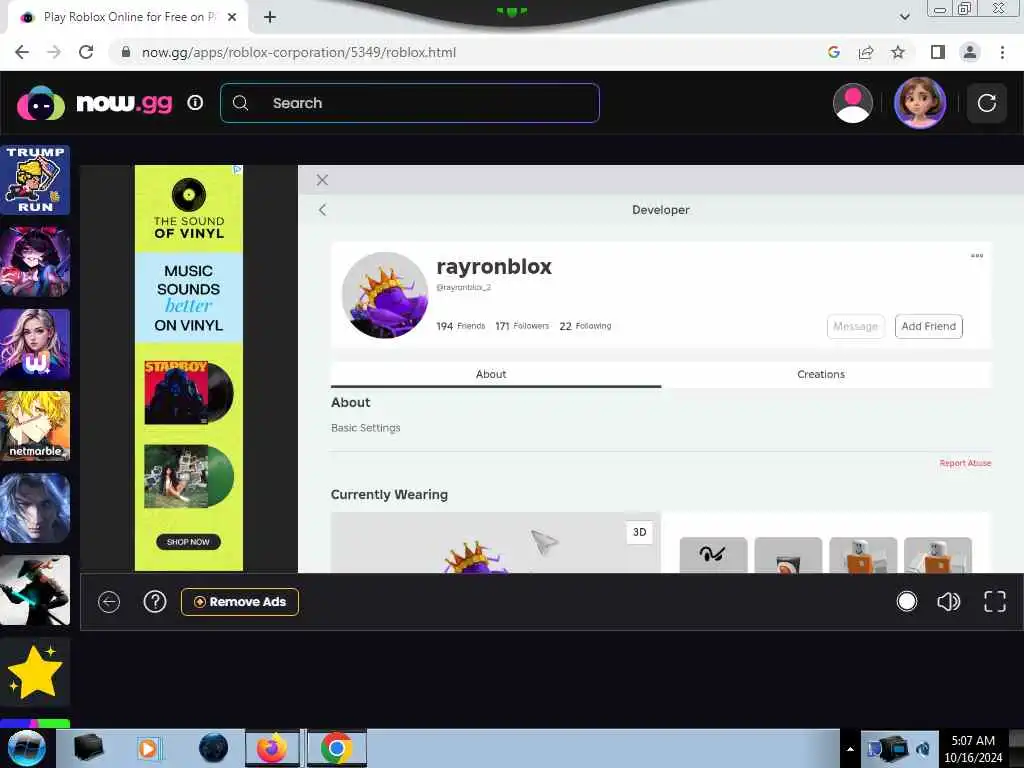Click the Google icon in address bar
The image size is (1024, 768).
pos(833,52)
